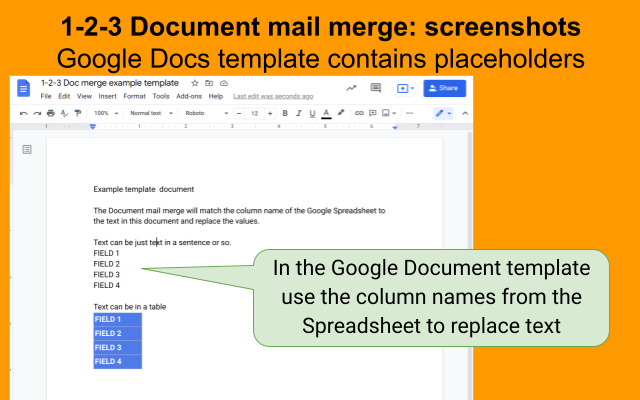Open the File menu
The width and height of the screenshot is (640, 400).
tap(46, 96)
